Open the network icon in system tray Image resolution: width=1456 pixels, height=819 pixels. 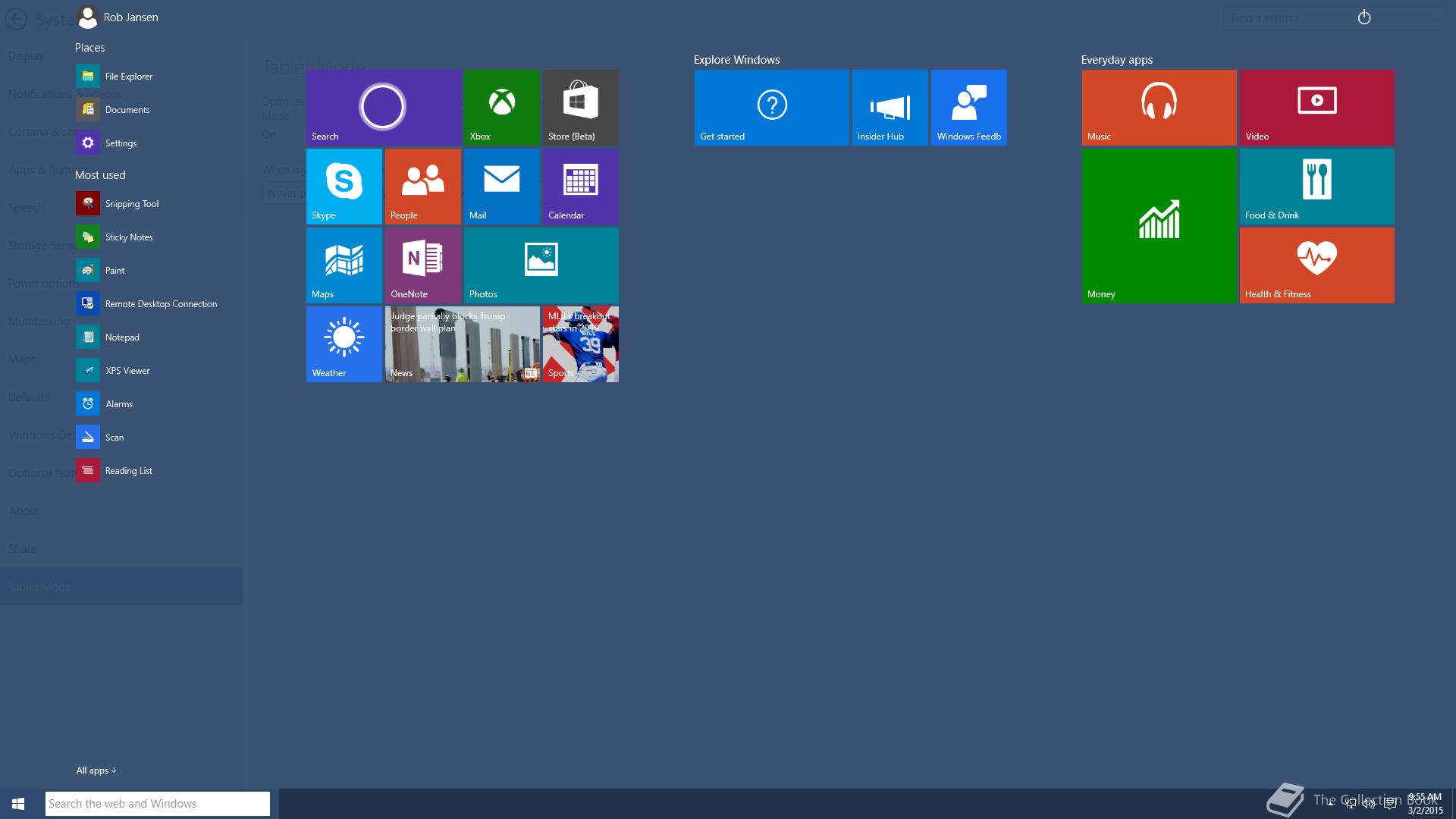click(1350, 804)
